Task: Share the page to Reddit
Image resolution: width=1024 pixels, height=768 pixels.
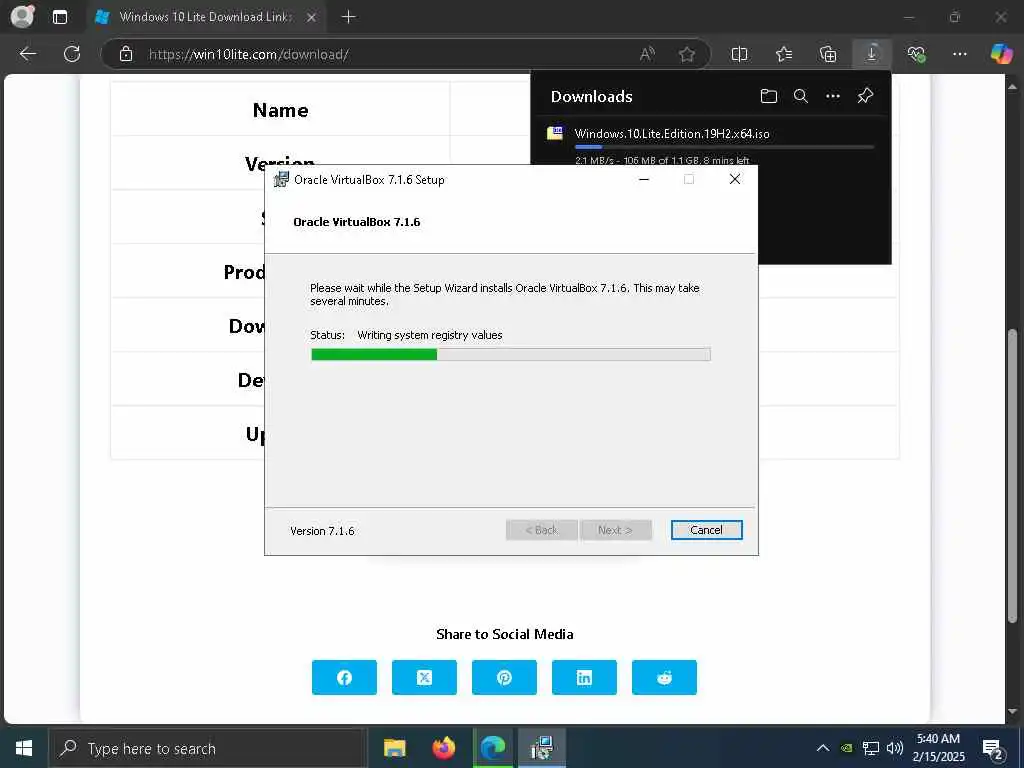Action: (x=664, y=678)
